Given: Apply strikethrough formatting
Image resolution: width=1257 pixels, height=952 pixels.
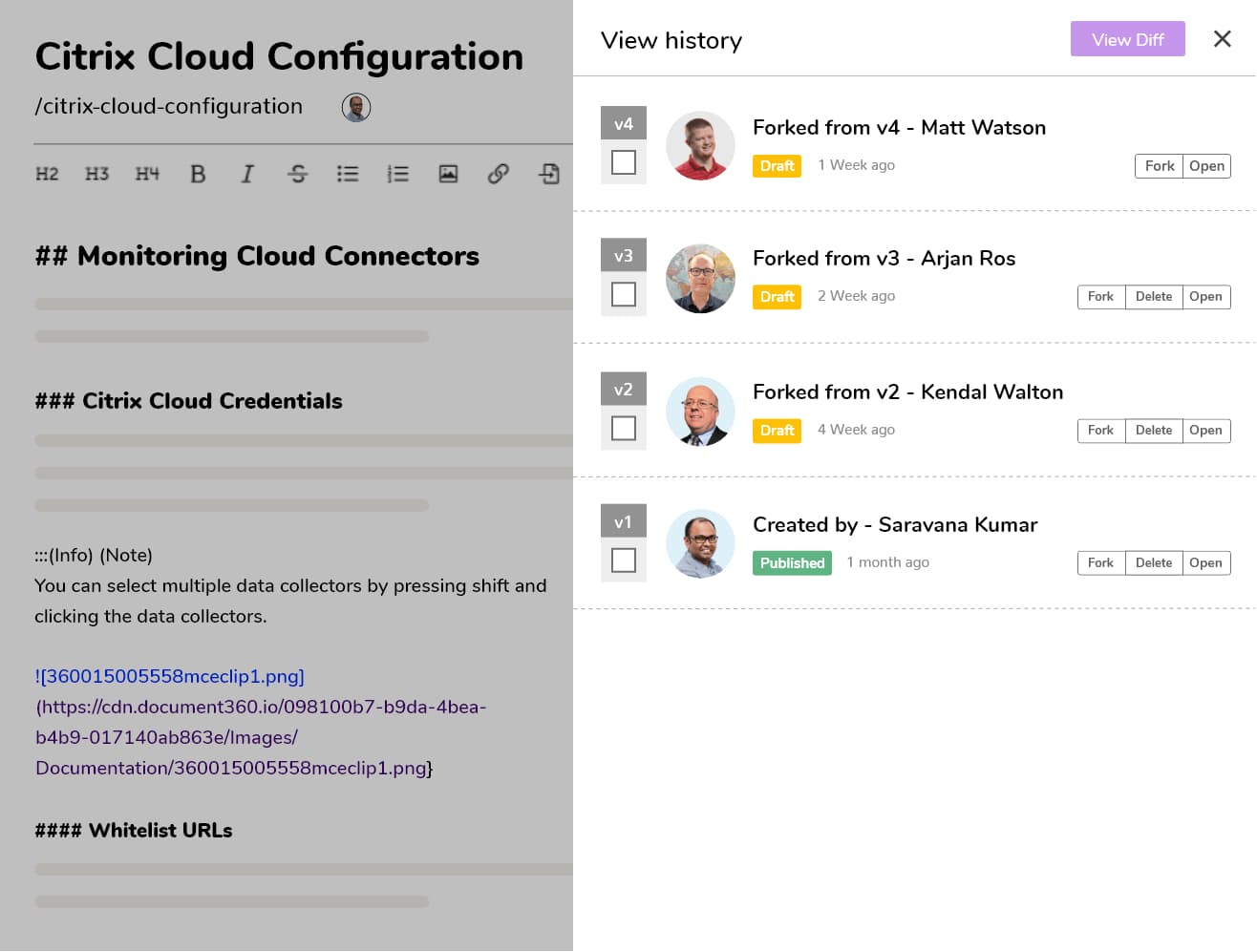Looking at the screenshot, I should click(297, 174).
